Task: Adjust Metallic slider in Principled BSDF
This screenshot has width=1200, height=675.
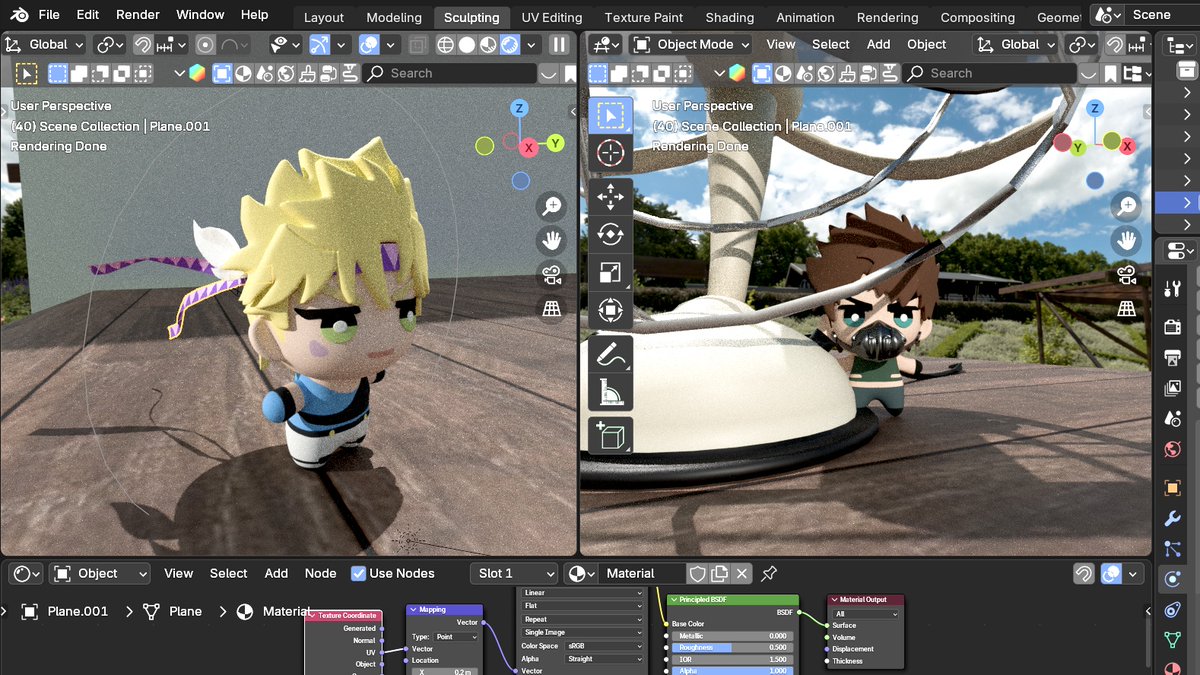Action: click(x=733, y=636)
